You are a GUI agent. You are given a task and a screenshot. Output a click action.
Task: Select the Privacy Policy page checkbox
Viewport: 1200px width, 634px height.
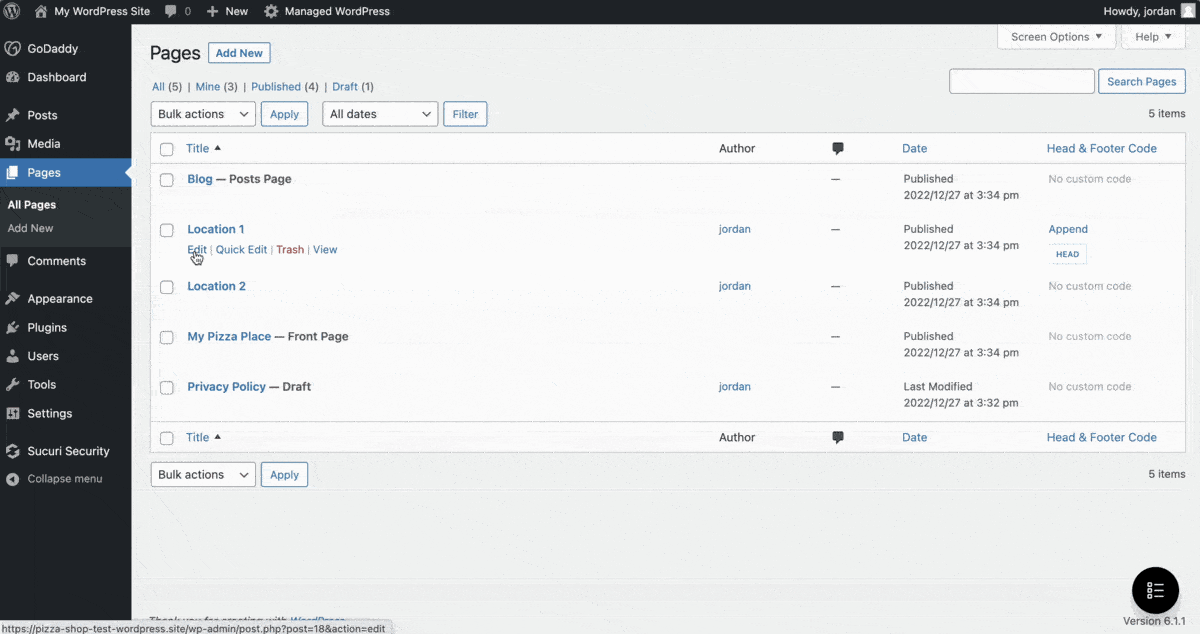click(167, 387)
